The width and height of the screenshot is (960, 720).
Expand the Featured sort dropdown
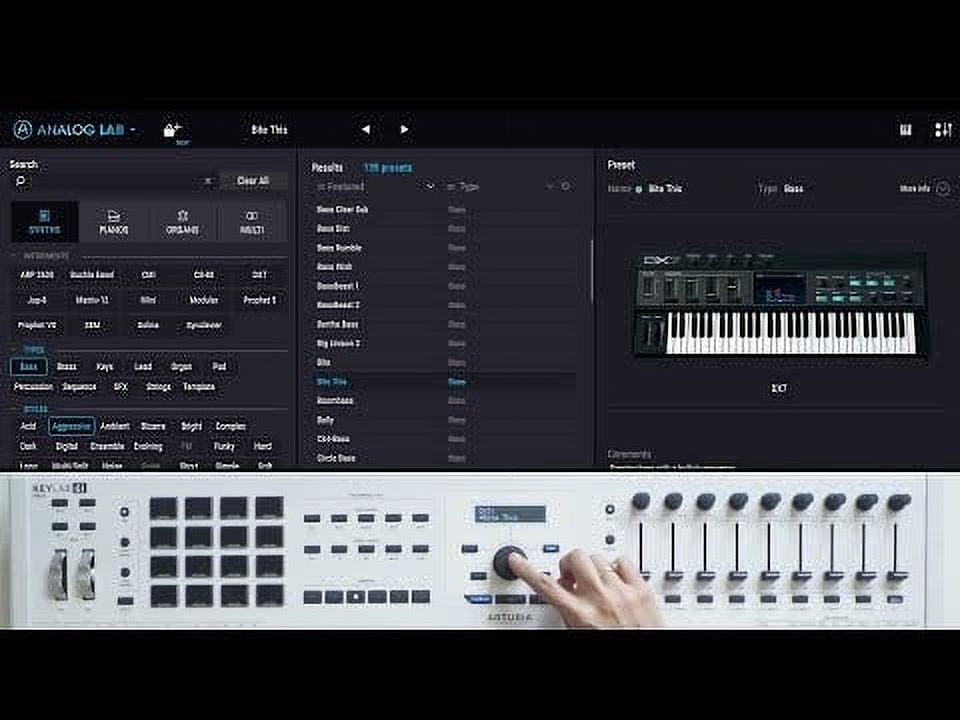430,187
